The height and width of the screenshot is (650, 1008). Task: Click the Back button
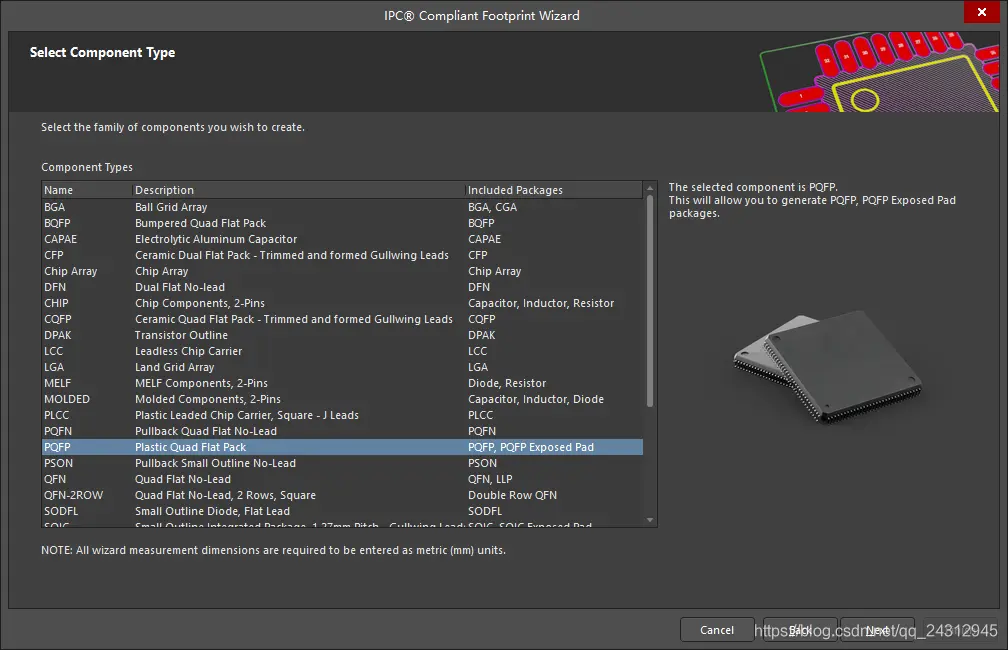click(x=800, y=630)
